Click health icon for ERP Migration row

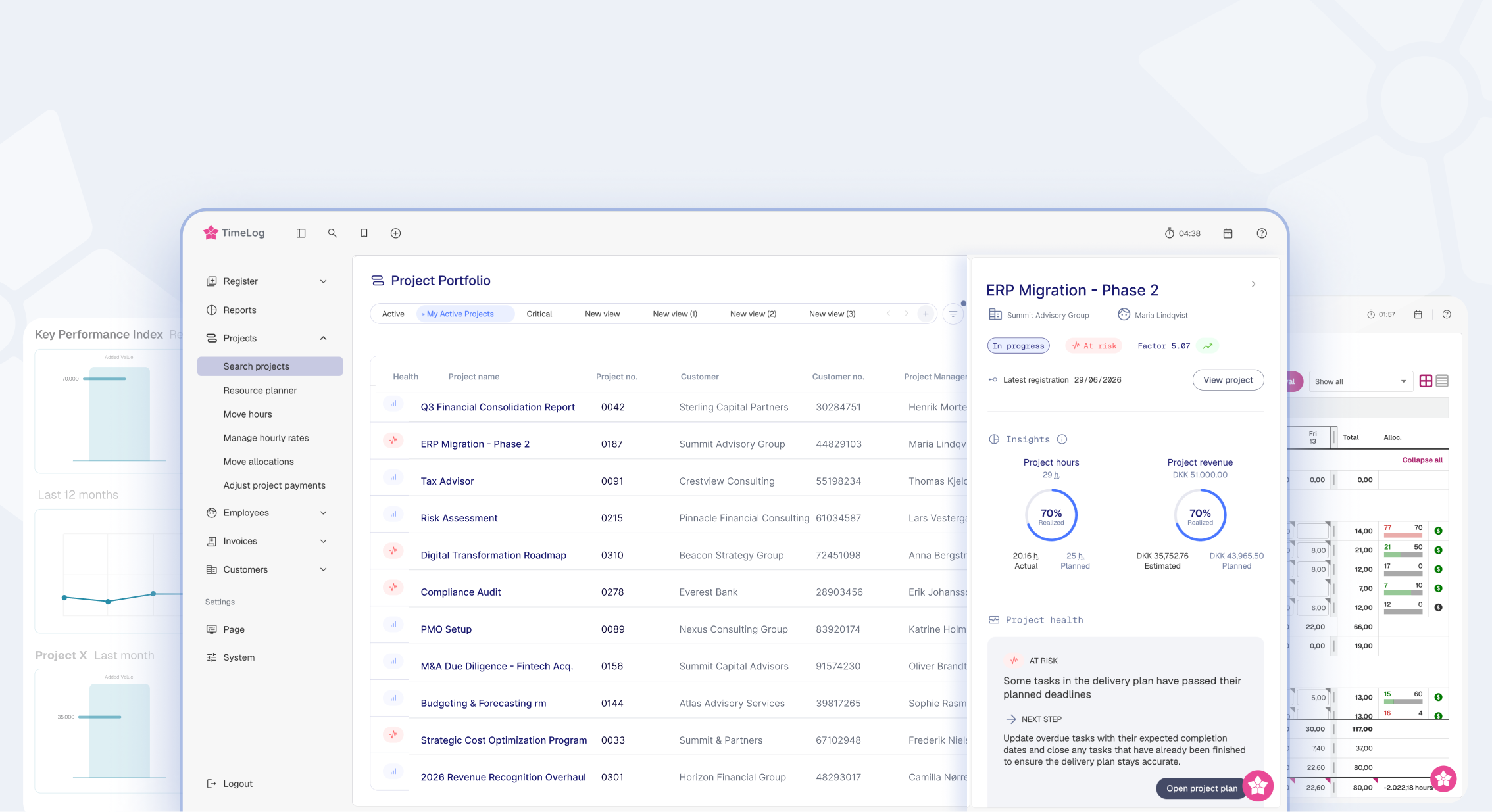(393, 441)
